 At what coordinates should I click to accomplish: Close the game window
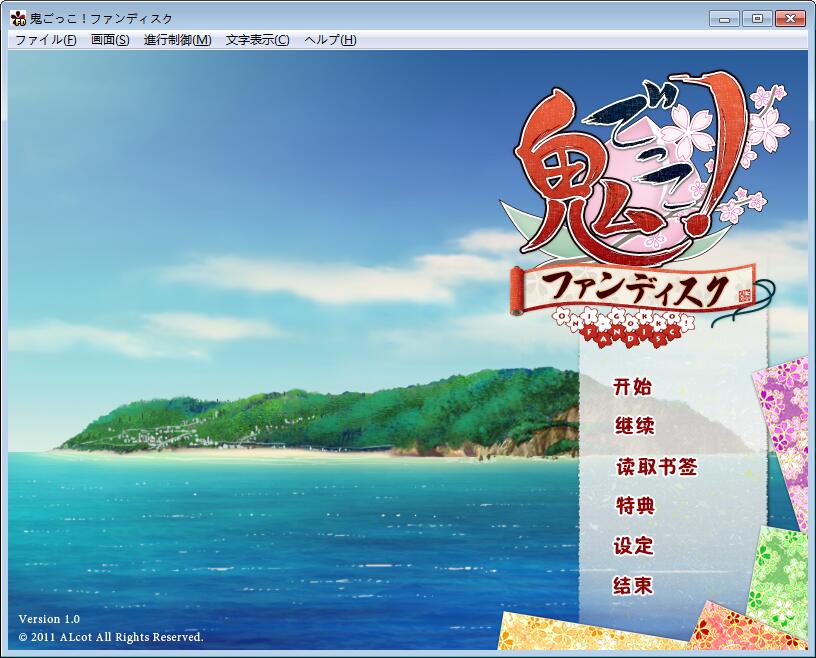[790, 19]
